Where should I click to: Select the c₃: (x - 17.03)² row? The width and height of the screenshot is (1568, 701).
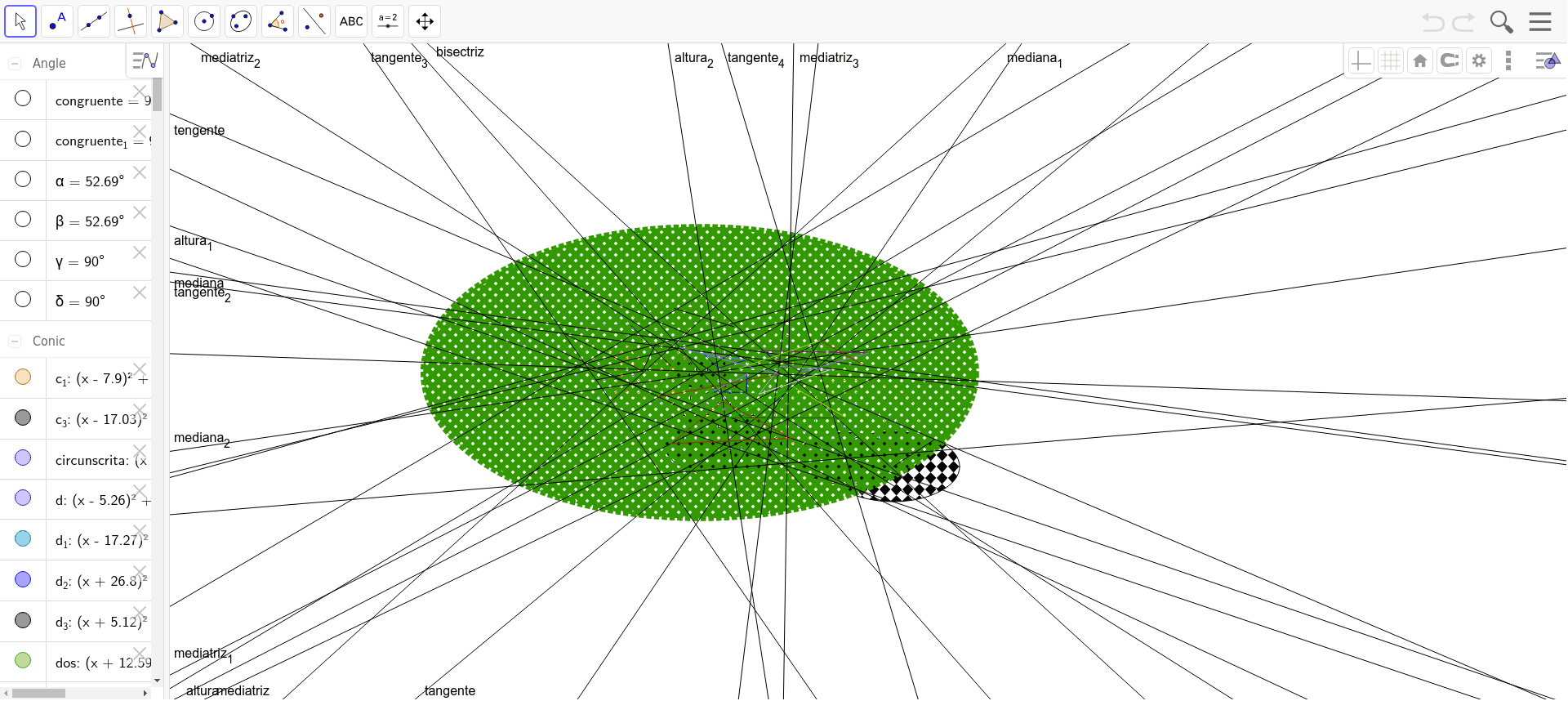point(76,419)
